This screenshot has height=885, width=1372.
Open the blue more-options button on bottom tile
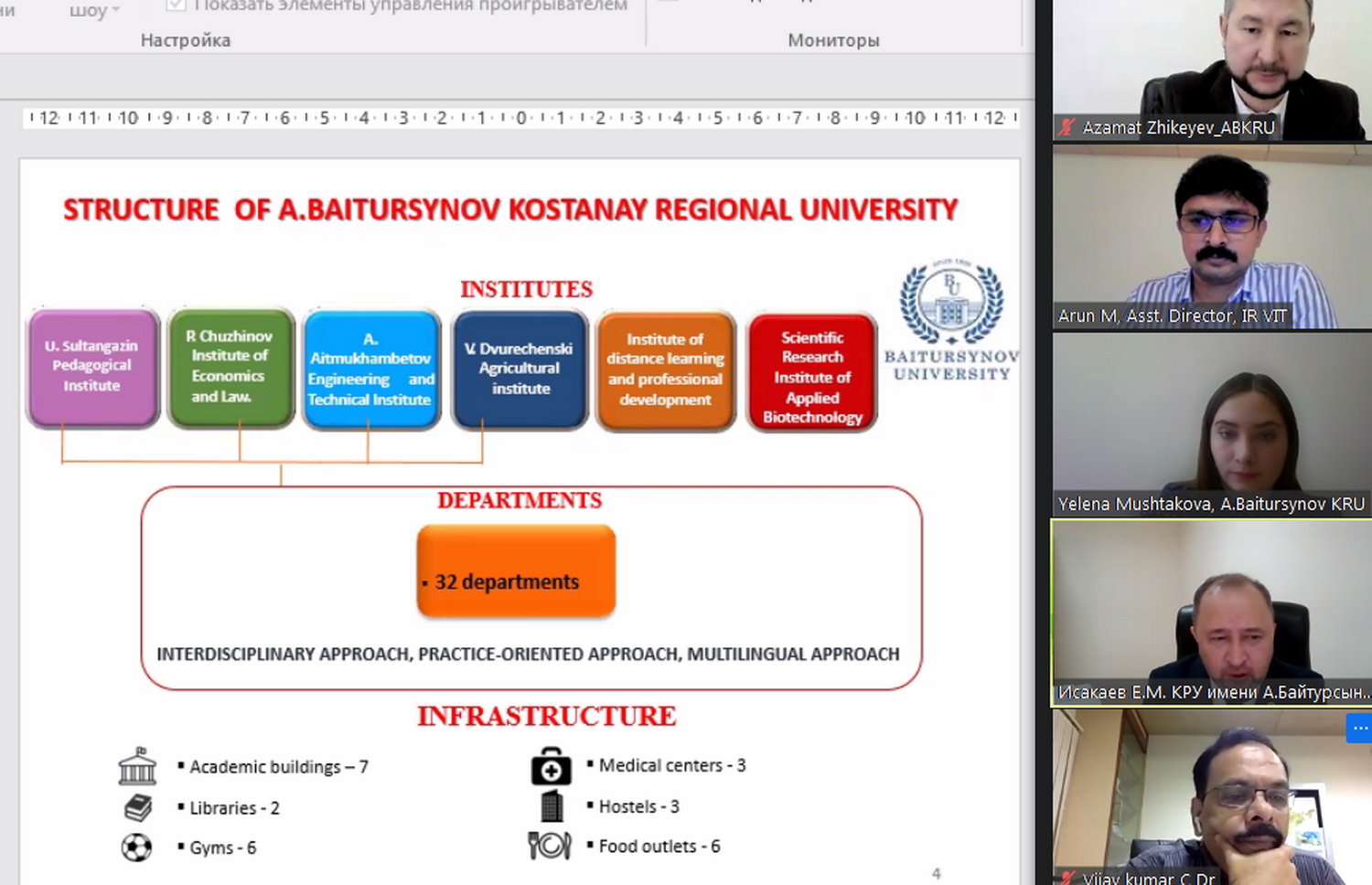(1359, 729)
